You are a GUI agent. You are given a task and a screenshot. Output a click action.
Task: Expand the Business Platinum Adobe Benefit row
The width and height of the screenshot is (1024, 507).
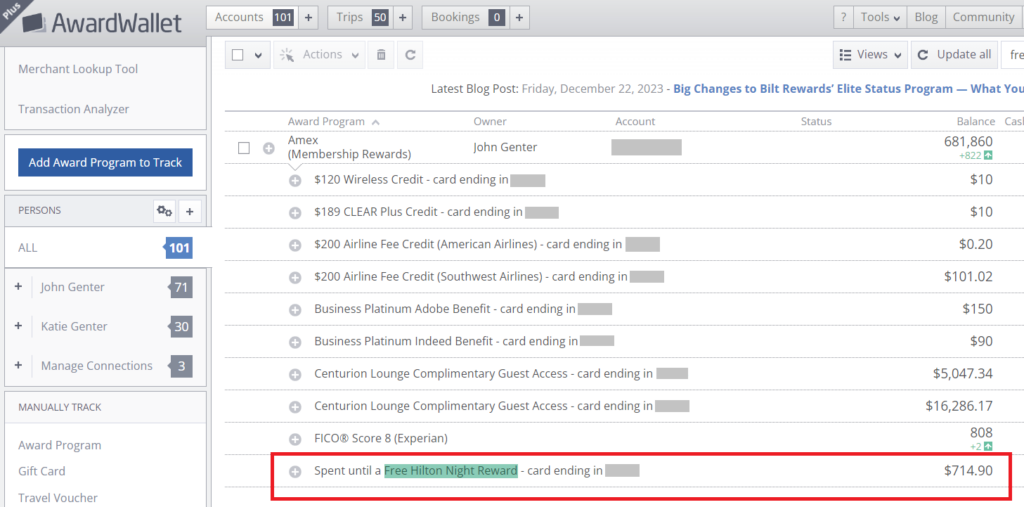[295, 310]
